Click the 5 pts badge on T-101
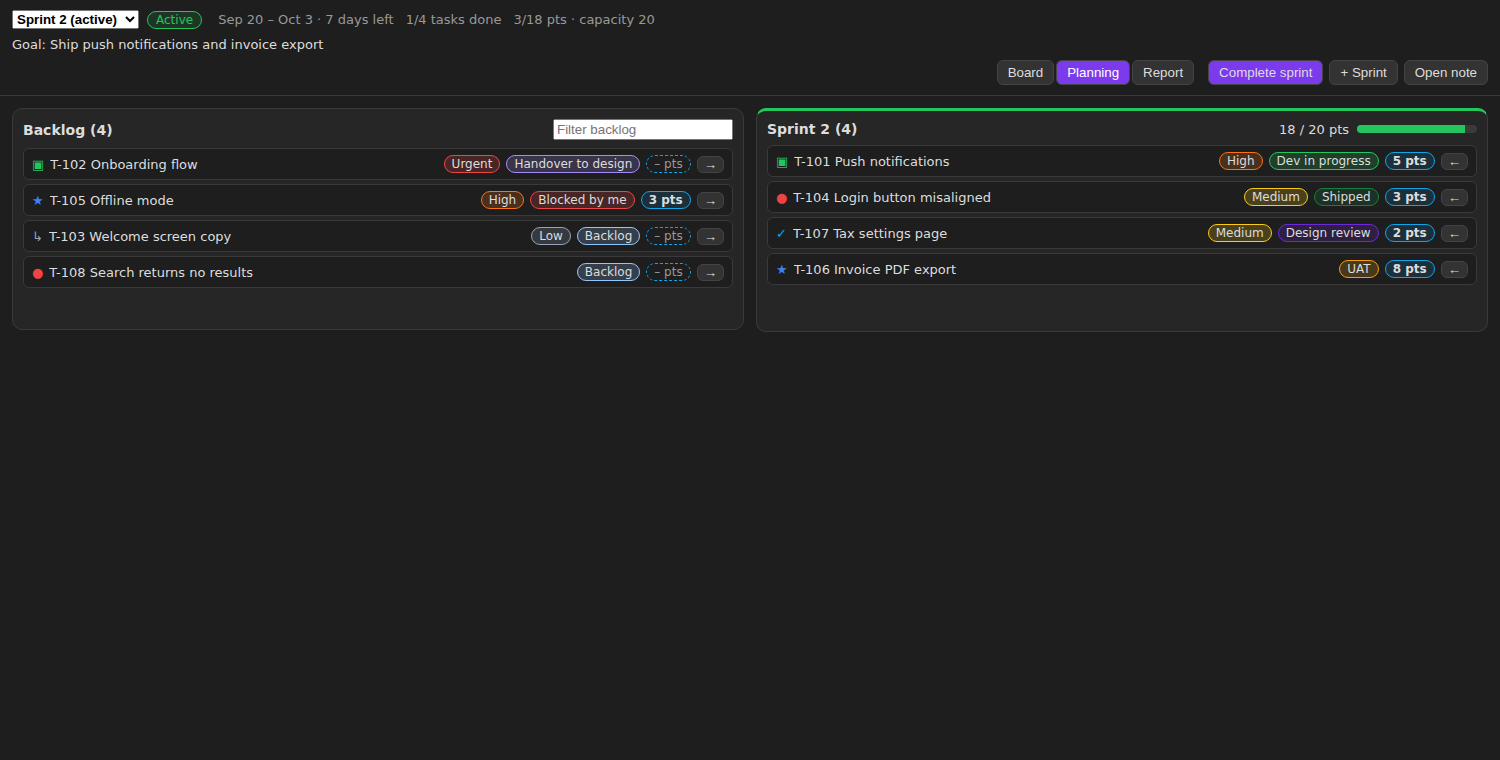The height and width of the screenshot is (760, 1500). pyautogui.click(x=1409, y=161)
